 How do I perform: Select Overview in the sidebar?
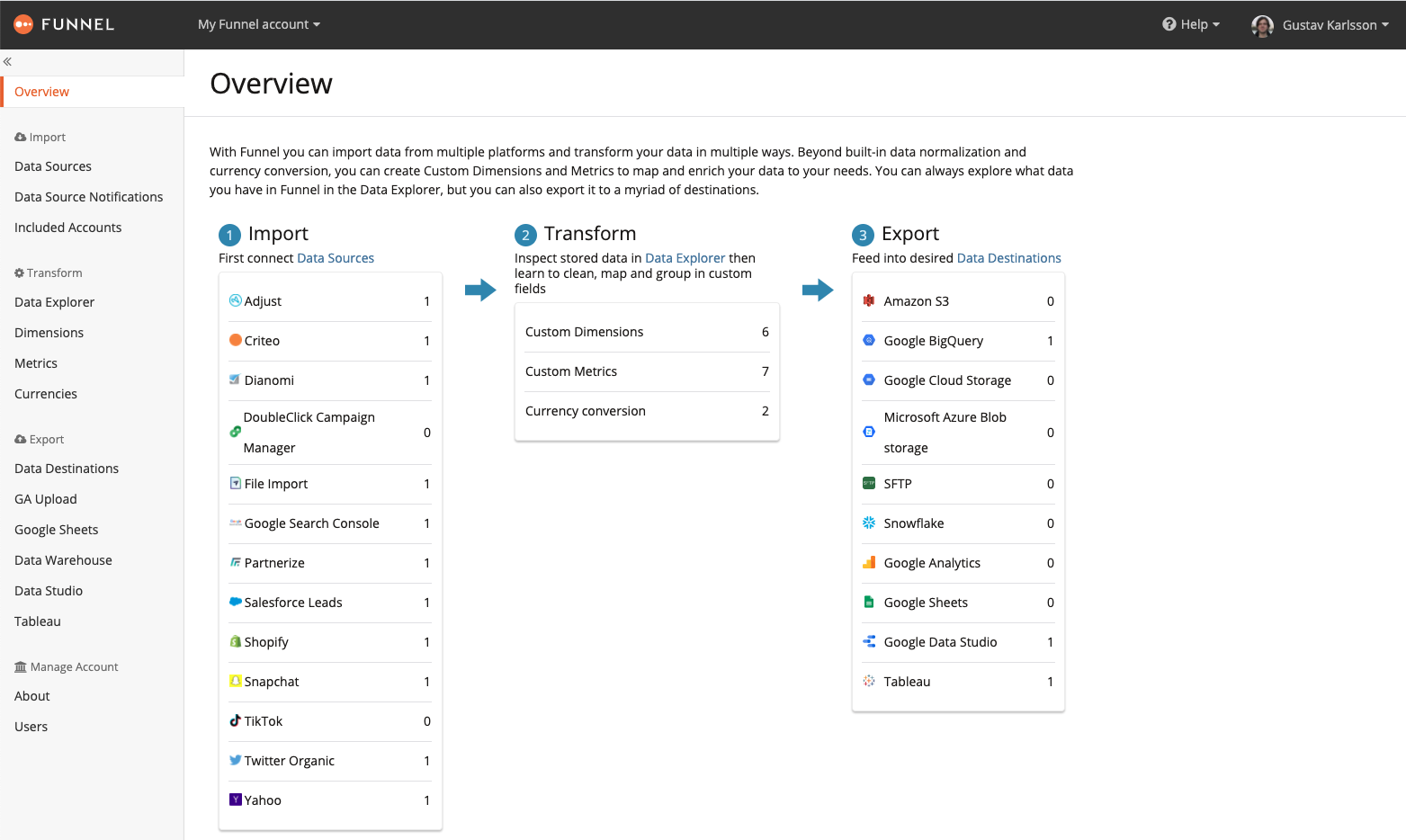[92, 92]
